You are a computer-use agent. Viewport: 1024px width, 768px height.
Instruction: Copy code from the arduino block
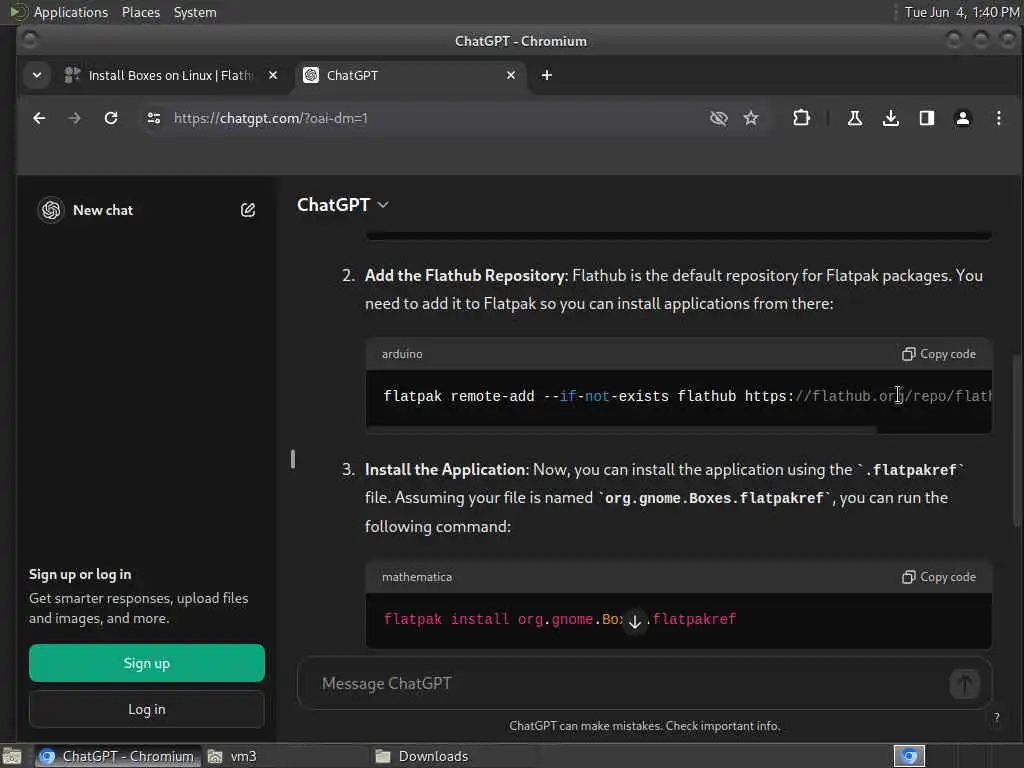[938, 354]
